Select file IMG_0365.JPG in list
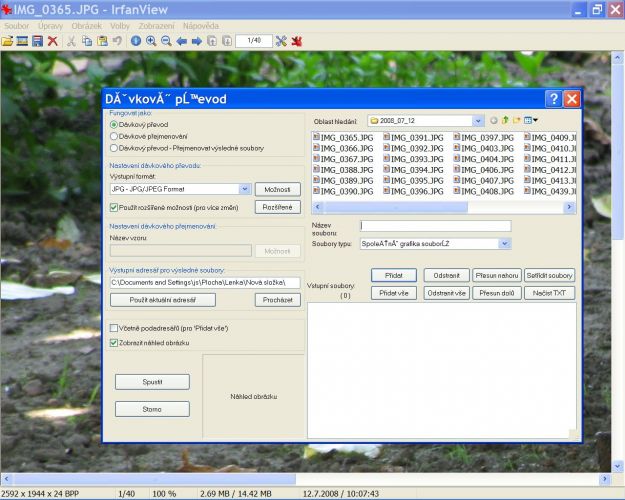The height and width of the screenshot is (500, 625). [x=343, y=138]
